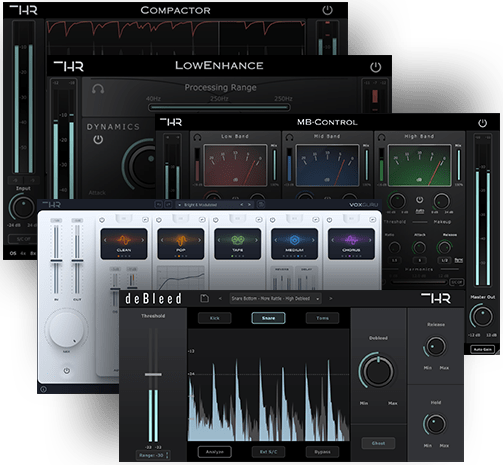The width and height of the screenshot is (503, 465).
Task: Click the Tape module top-right arrow icon
Action: [259, 219]
